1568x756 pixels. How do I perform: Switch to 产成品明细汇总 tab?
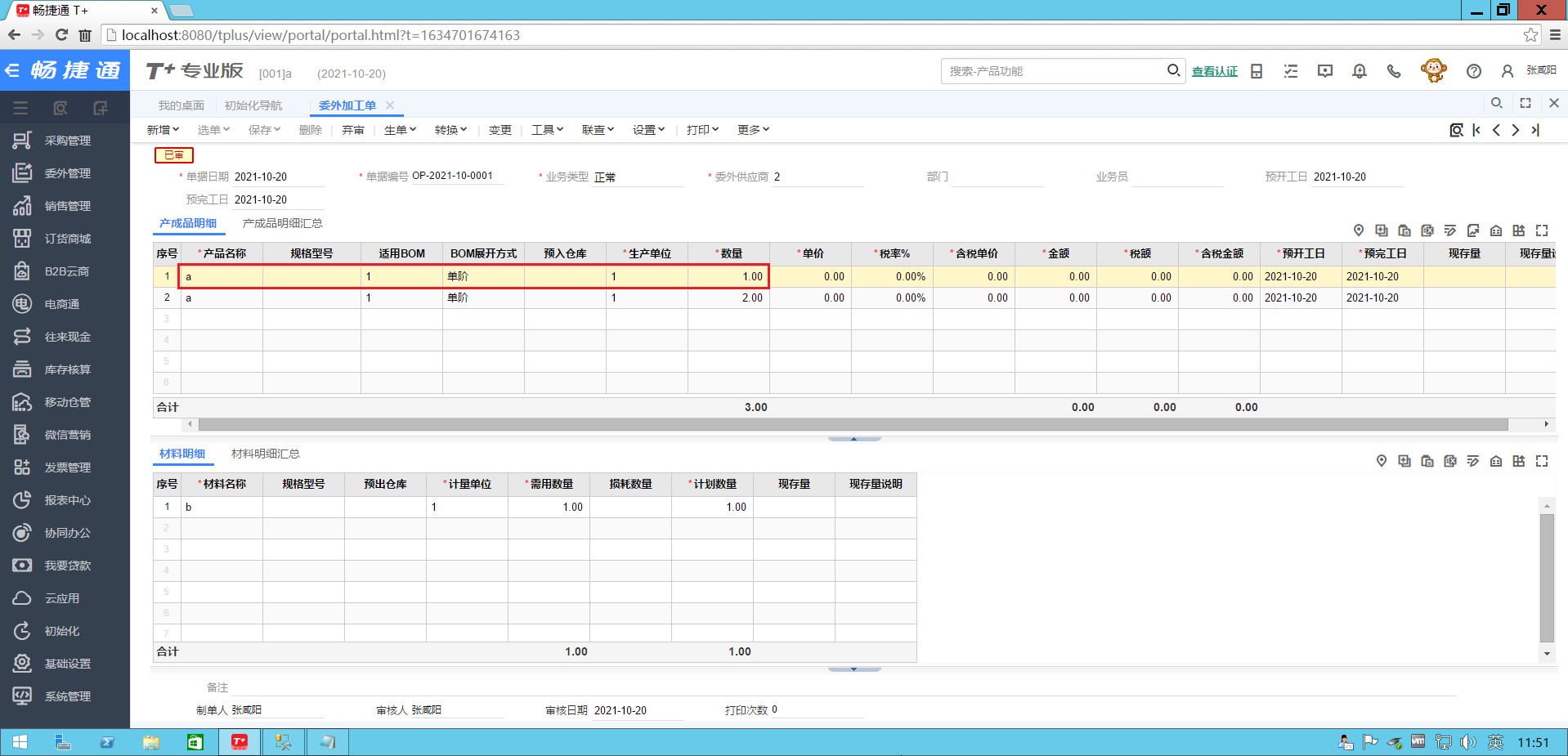[282, 223]
